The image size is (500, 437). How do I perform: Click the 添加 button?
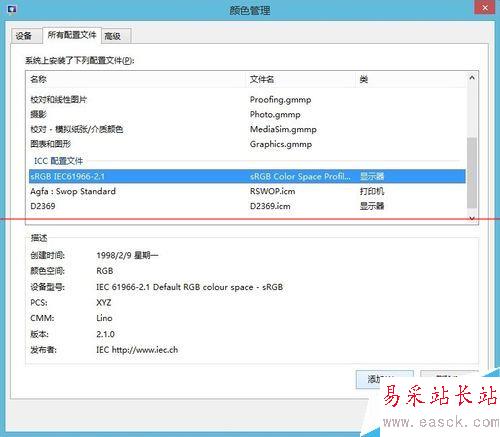385,379
